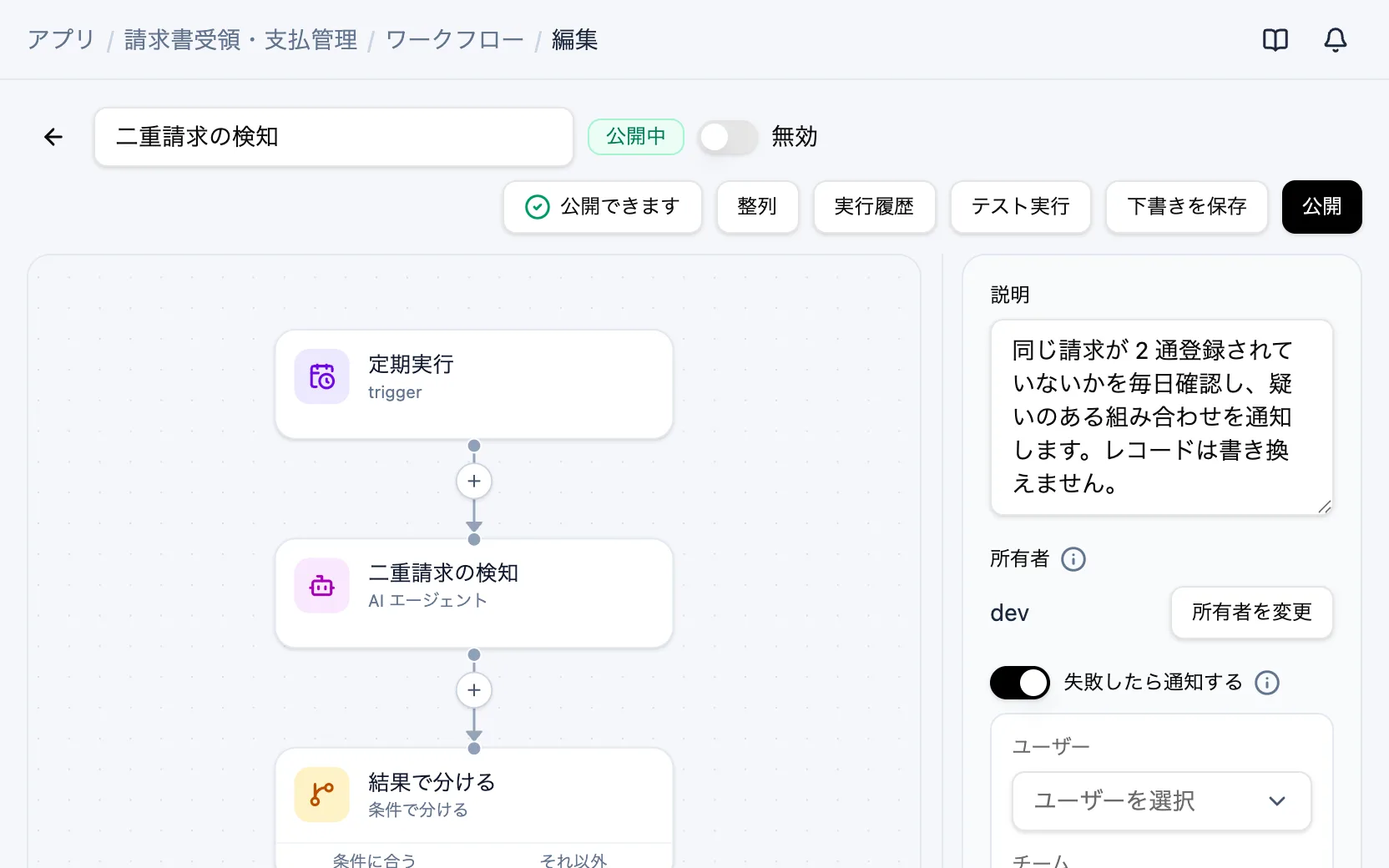Open the documentation book icon
Image resolution: width=1389 pixels, height=868 pixels.
1275,39
